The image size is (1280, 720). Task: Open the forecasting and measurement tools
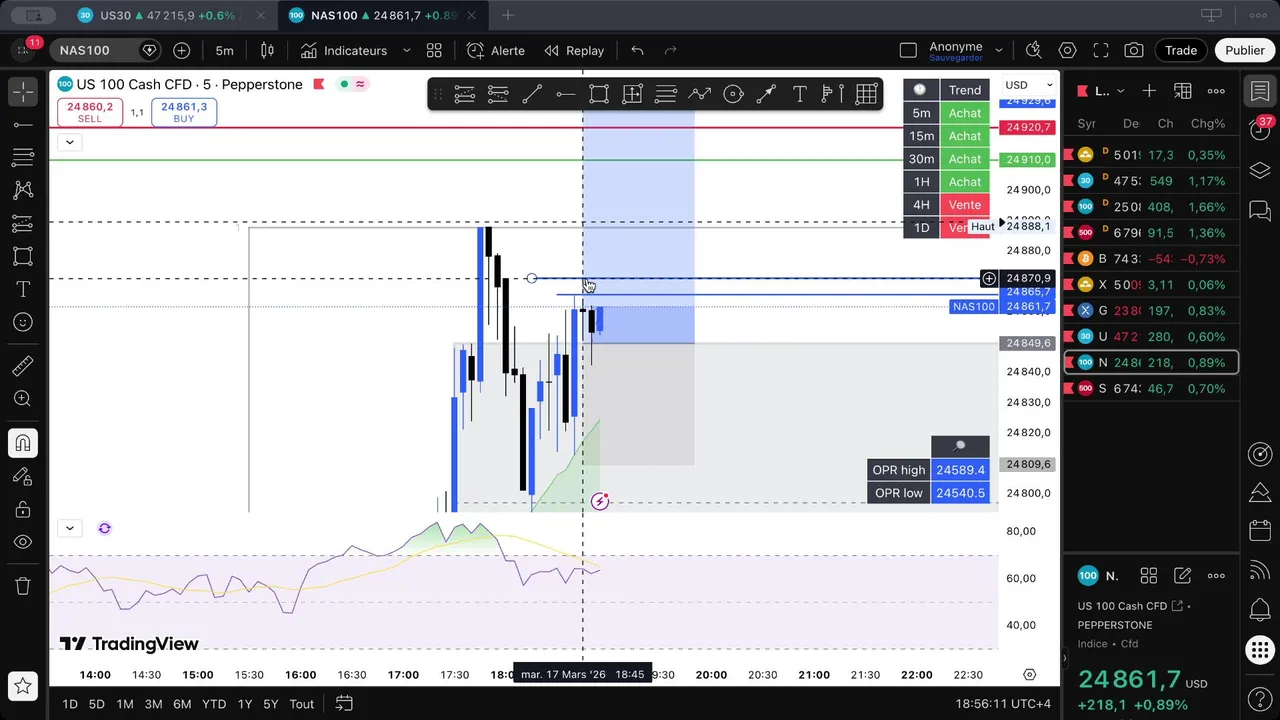(23, 223)
